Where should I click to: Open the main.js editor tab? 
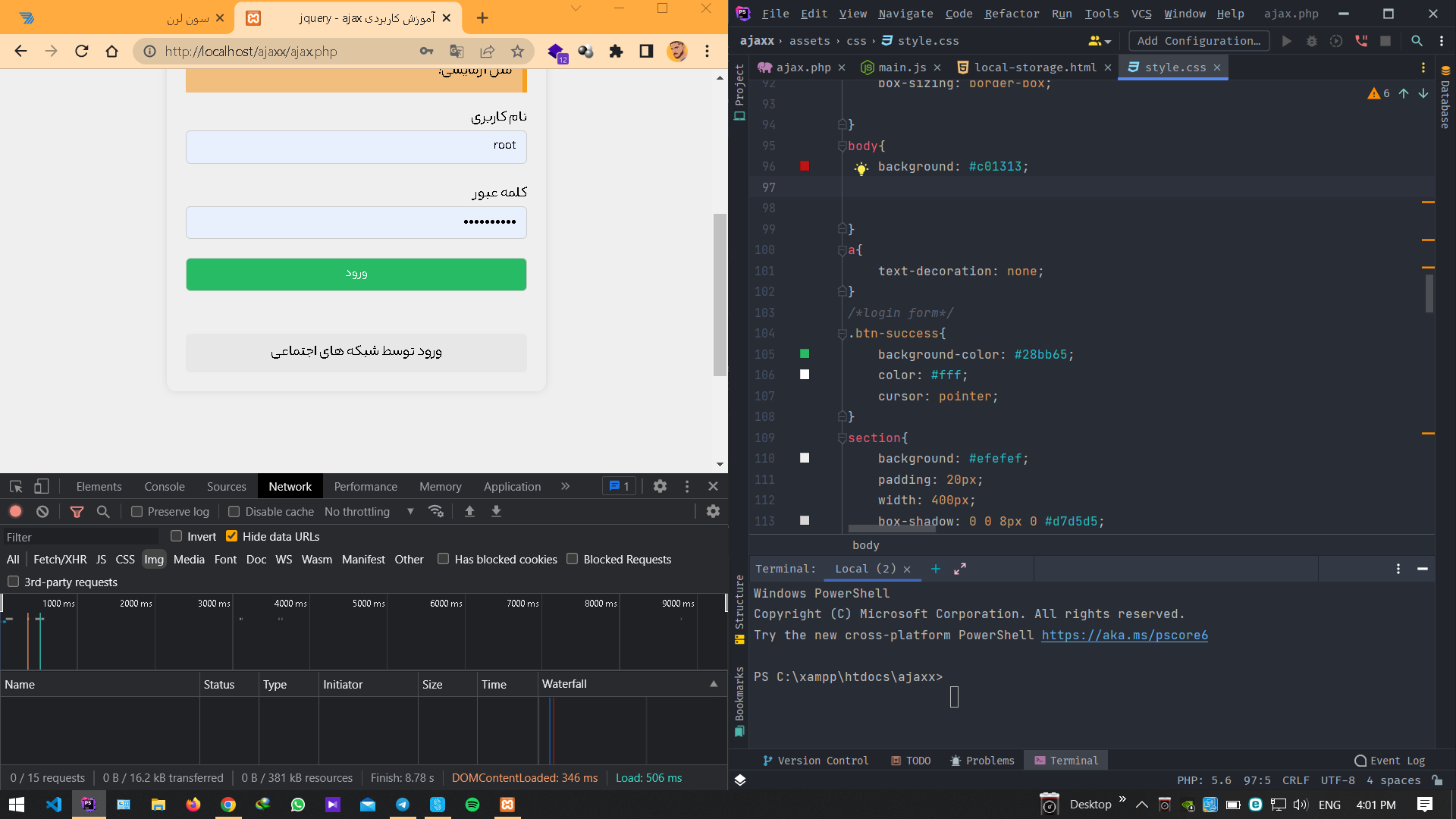pyautogui.click(x=902, y=67)
